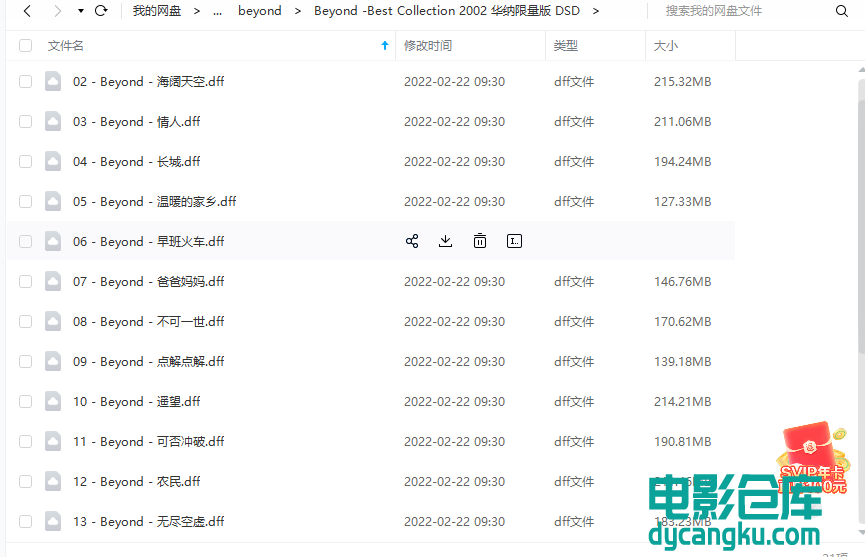Go to the beyond folder breadcrumb
This screenshot has height=557, width=865.
coord(260,11)
